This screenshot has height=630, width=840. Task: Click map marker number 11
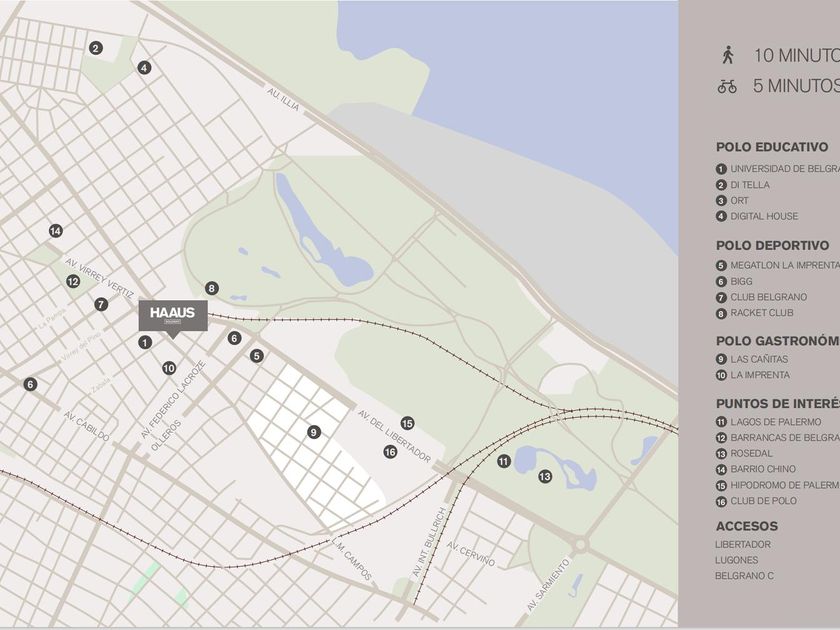pos(504,461)
